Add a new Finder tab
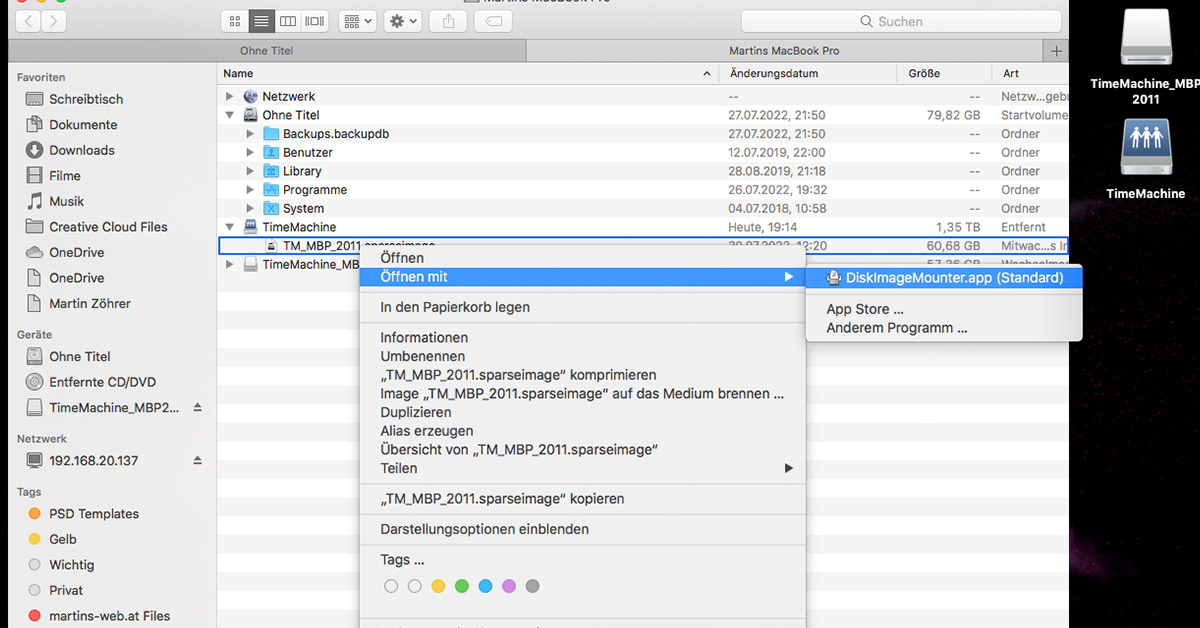The height and width of the screenshot is (628, 1200). pos(1056,50)
